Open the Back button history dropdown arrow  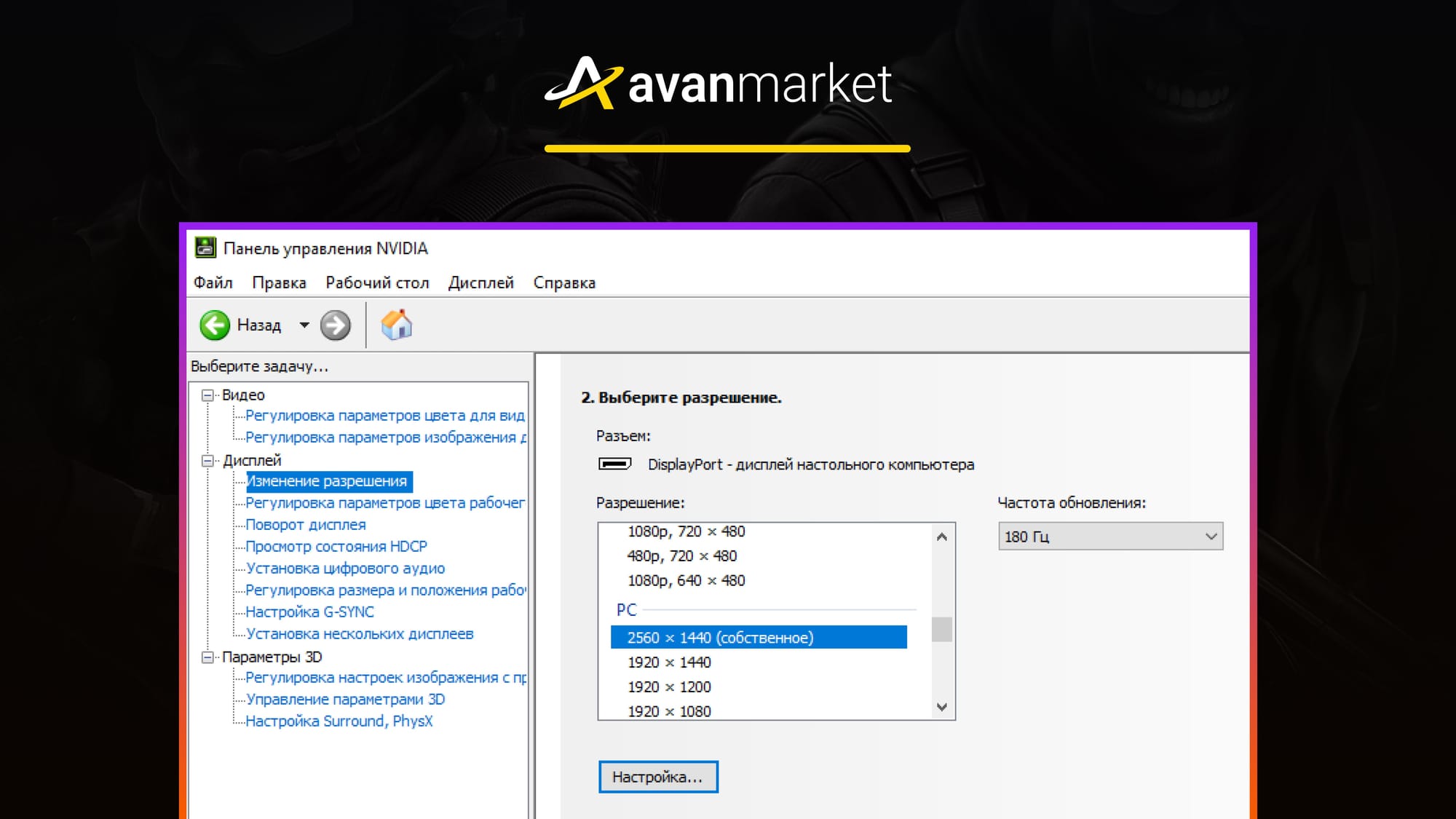(304, 325)
